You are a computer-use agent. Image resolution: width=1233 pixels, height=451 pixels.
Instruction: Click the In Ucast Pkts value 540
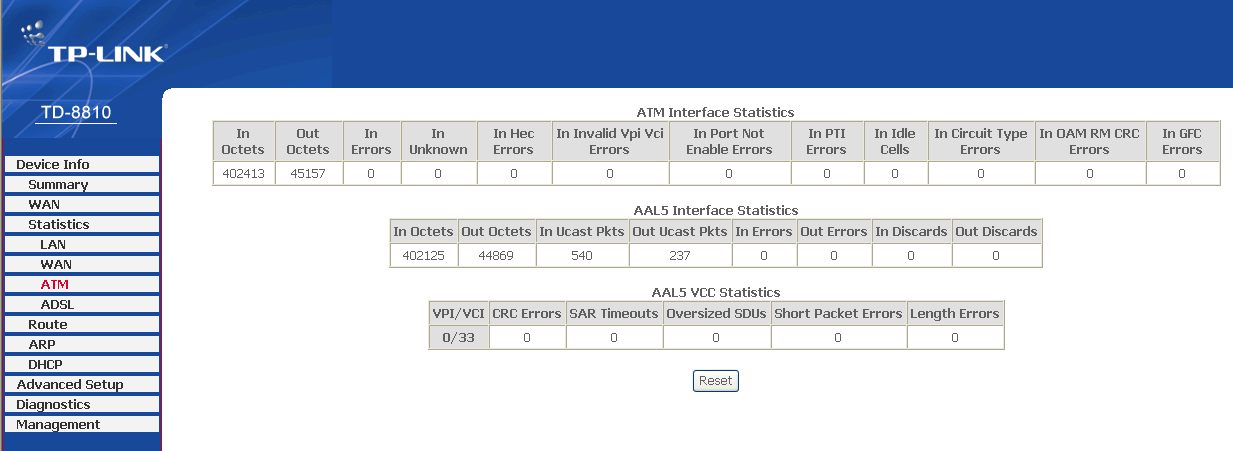click(582, 256)
